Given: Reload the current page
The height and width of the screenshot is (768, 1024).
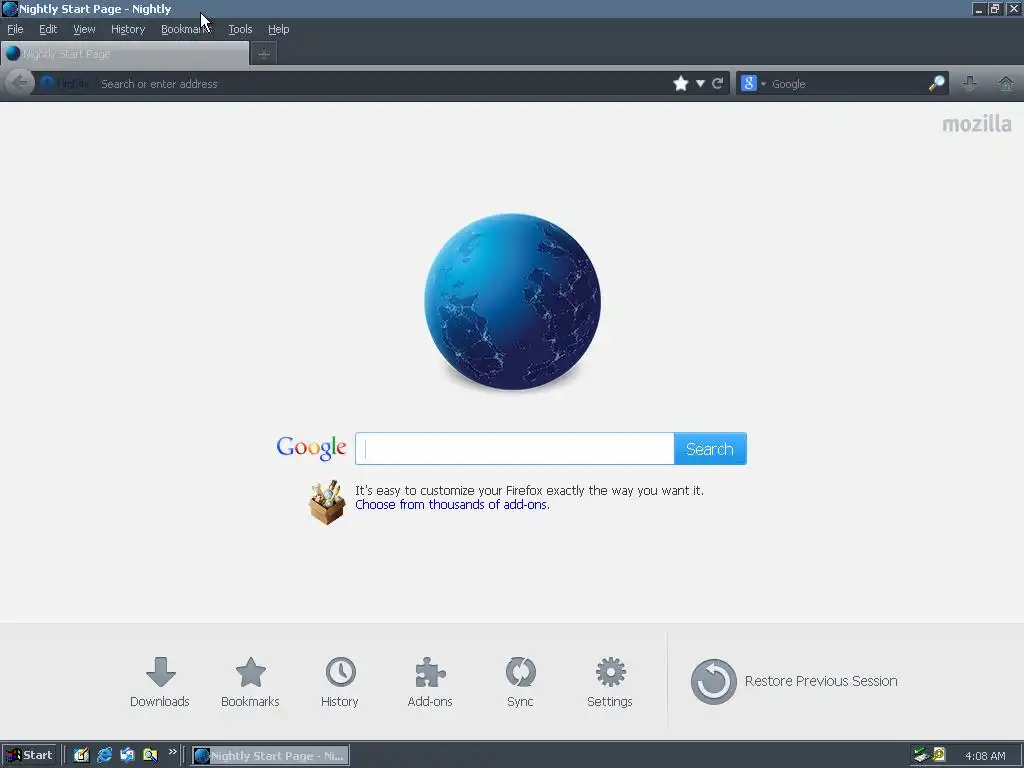Looking at the screenshot, I should pos(718,84).
